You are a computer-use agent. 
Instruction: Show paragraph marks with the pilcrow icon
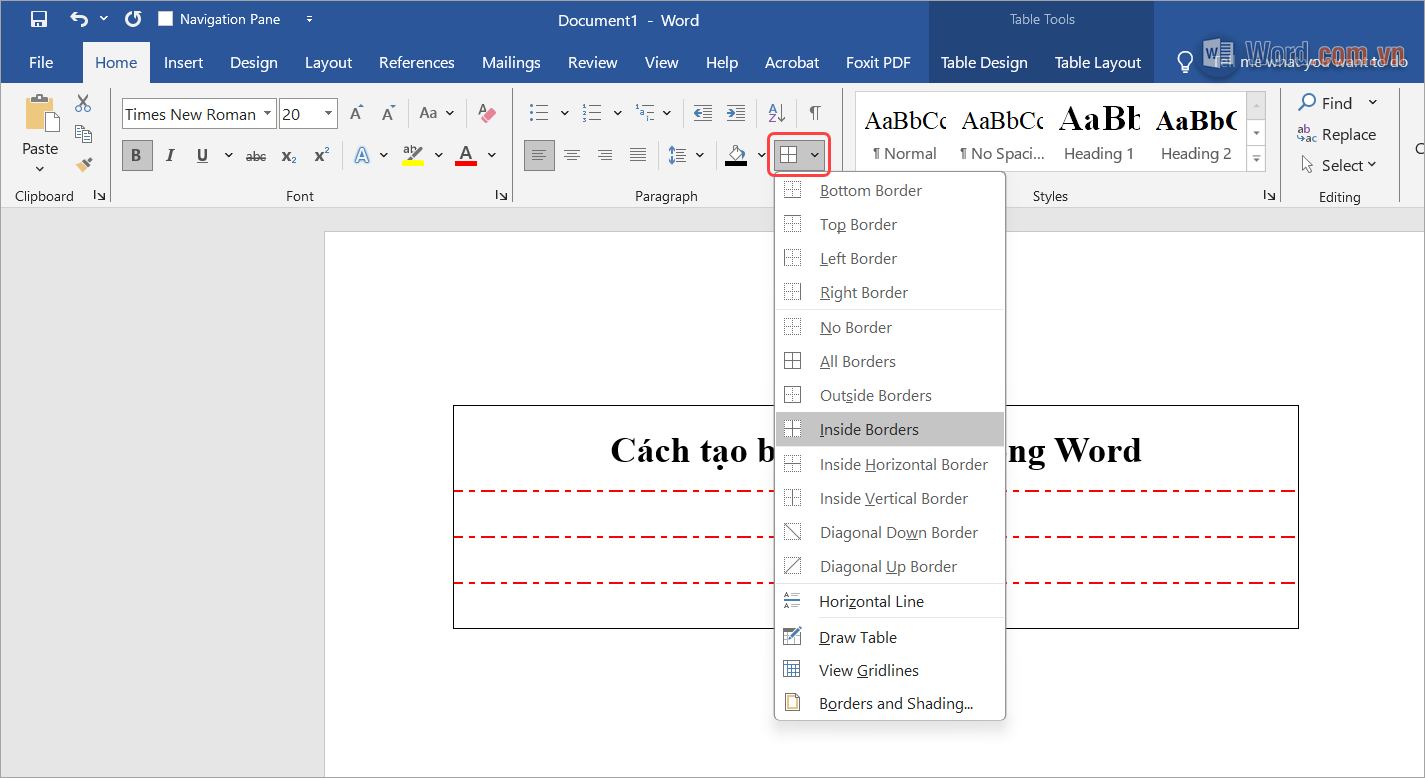(x=815, y=113)
